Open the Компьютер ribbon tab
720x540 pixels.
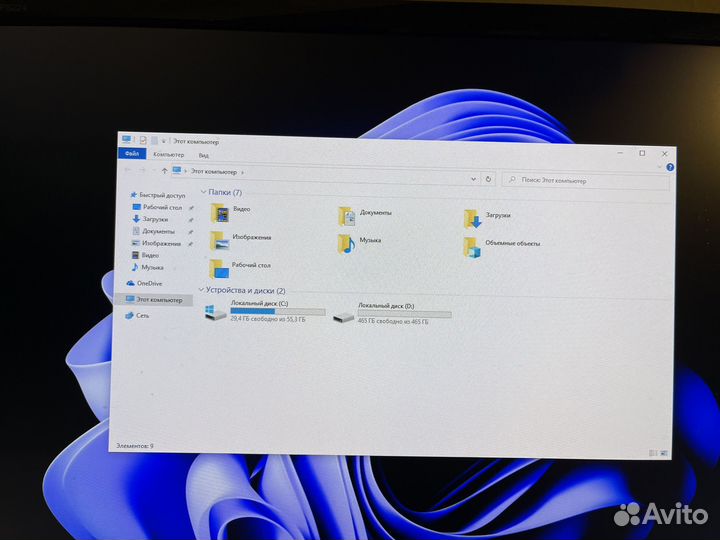click(x=169, y=154)
